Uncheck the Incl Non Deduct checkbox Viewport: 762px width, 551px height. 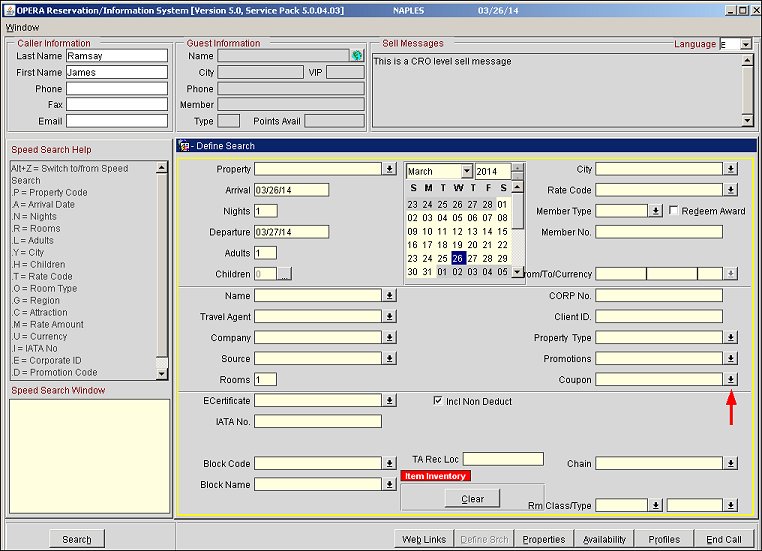pyautogui.click(x=438, y=401)
